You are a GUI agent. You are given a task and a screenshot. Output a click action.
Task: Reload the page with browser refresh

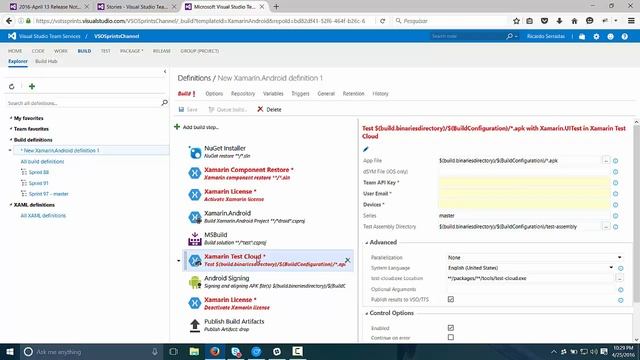382,21
